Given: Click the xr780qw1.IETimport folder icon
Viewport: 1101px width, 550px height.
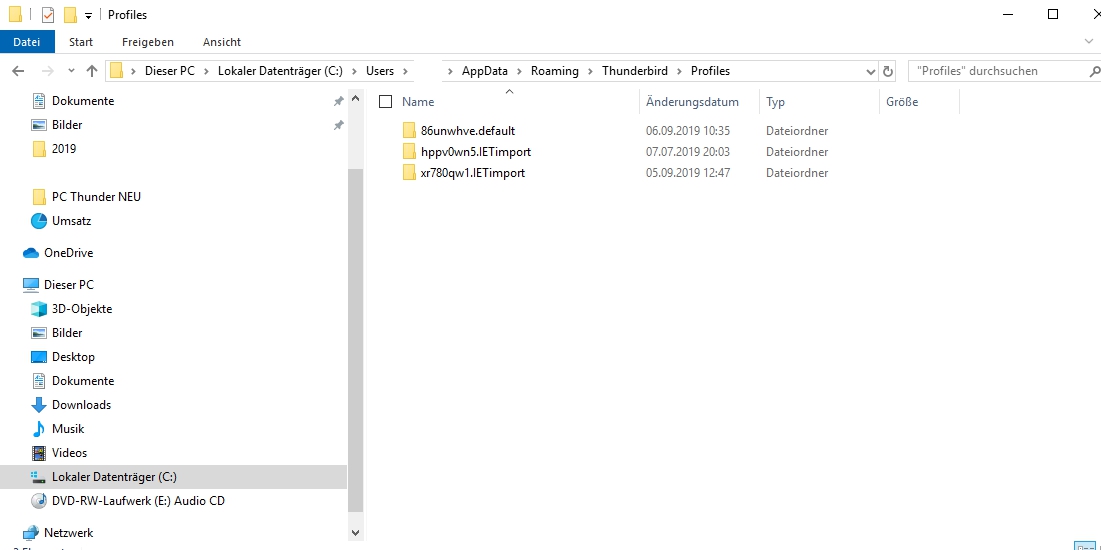Looking at the screenshot, I should (409, 173).
